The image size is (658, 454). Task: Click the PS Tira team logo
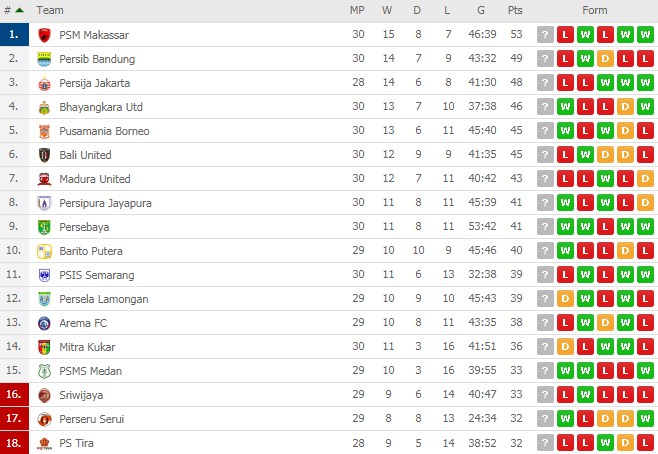point(44,443)
